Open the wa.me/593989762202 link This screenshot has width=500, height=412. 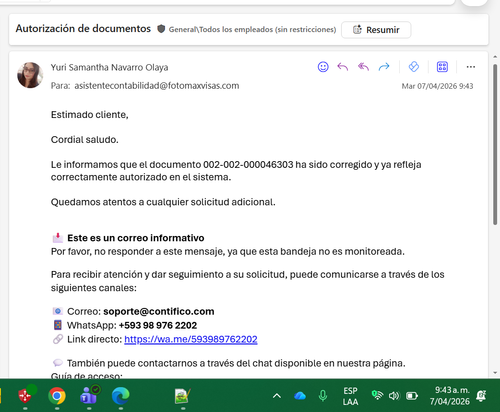pos(191,339)
